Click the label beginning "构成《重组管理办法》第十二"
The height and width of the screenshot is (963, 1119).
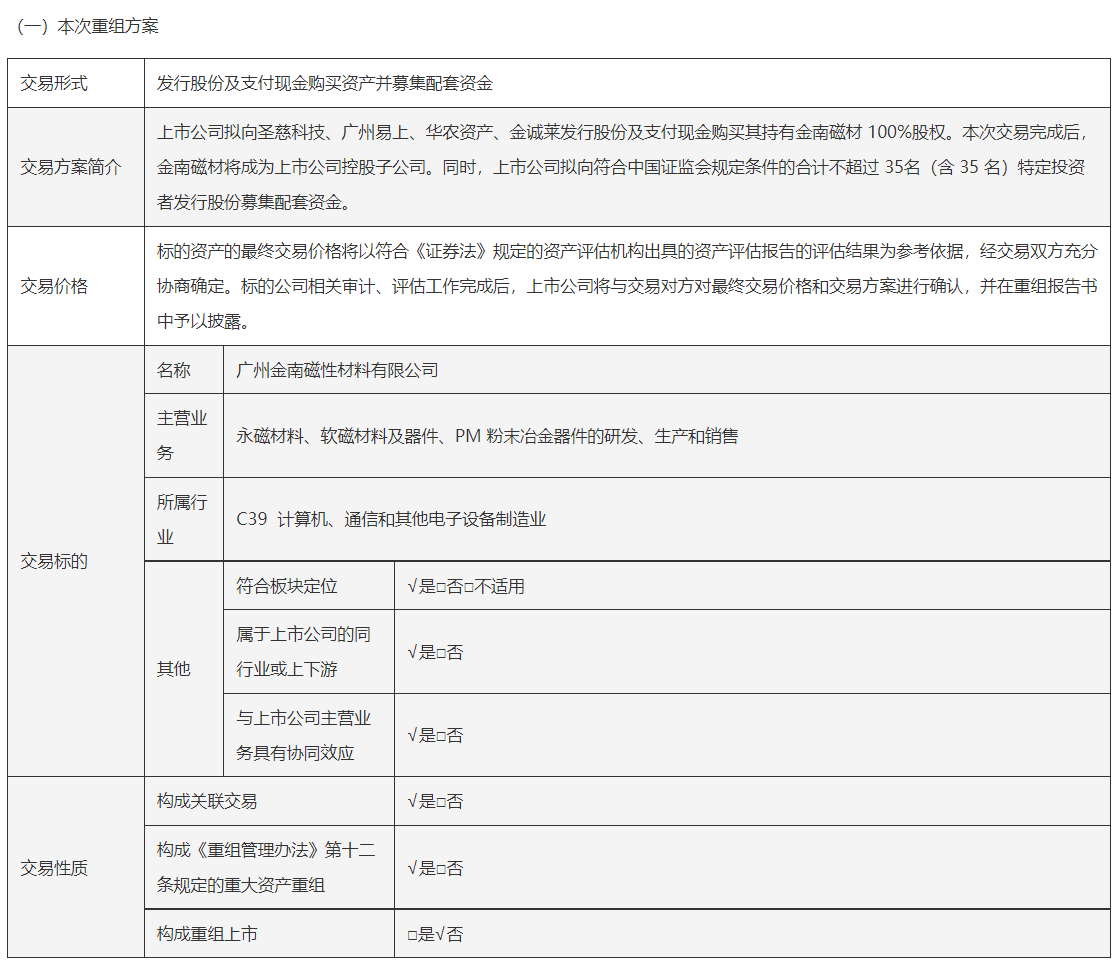[x=266, y=867]
